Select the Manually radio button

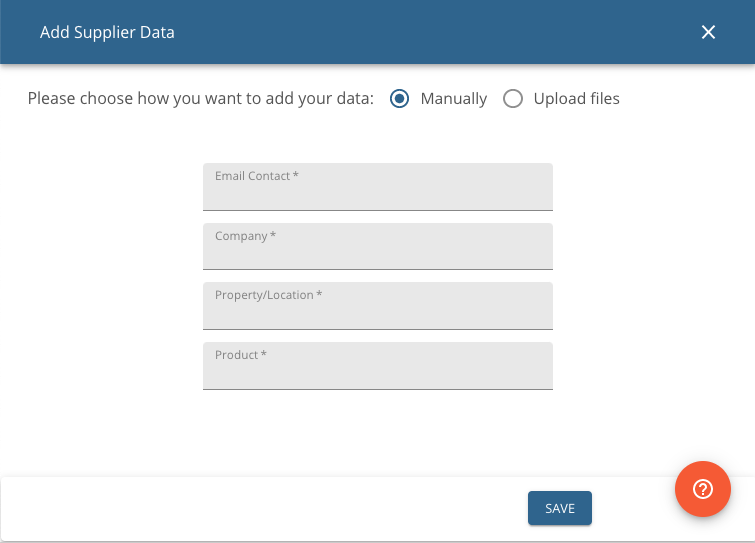pyautogui.click(x=399, y=99)
